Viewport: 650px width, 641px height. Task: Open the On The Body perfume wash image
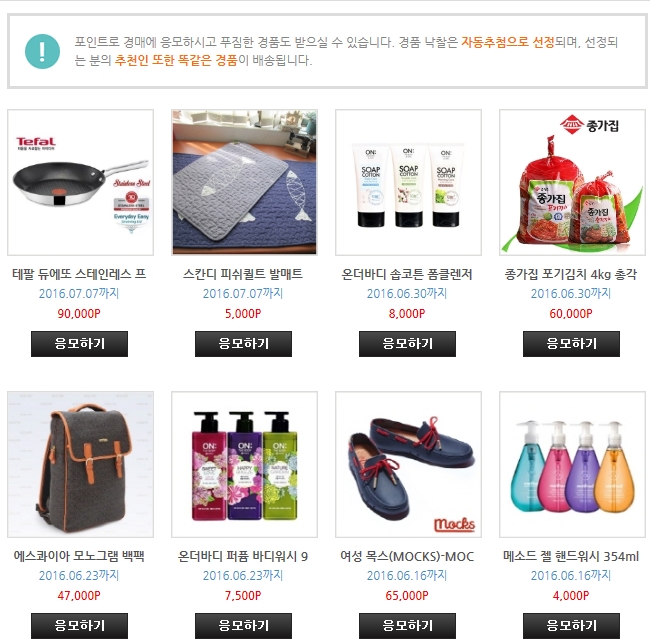[245, 464]
